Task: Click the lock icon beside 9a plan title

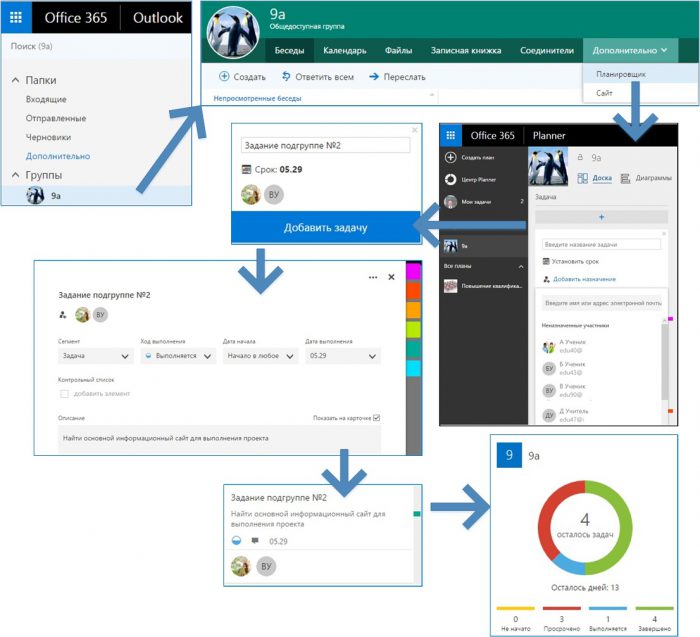Action: 580,157
